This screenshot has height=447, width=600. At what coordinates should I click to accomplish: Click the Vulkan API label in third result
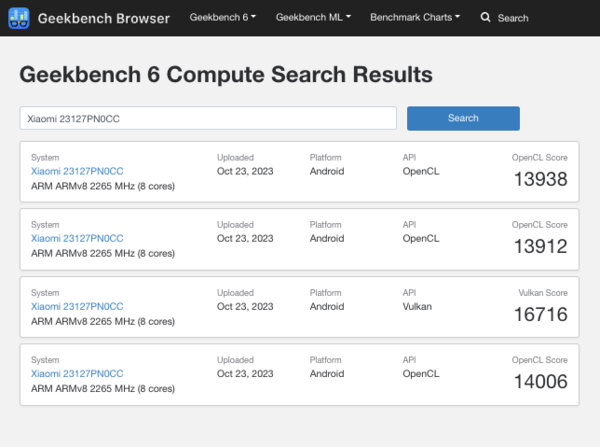click(417, 306)
